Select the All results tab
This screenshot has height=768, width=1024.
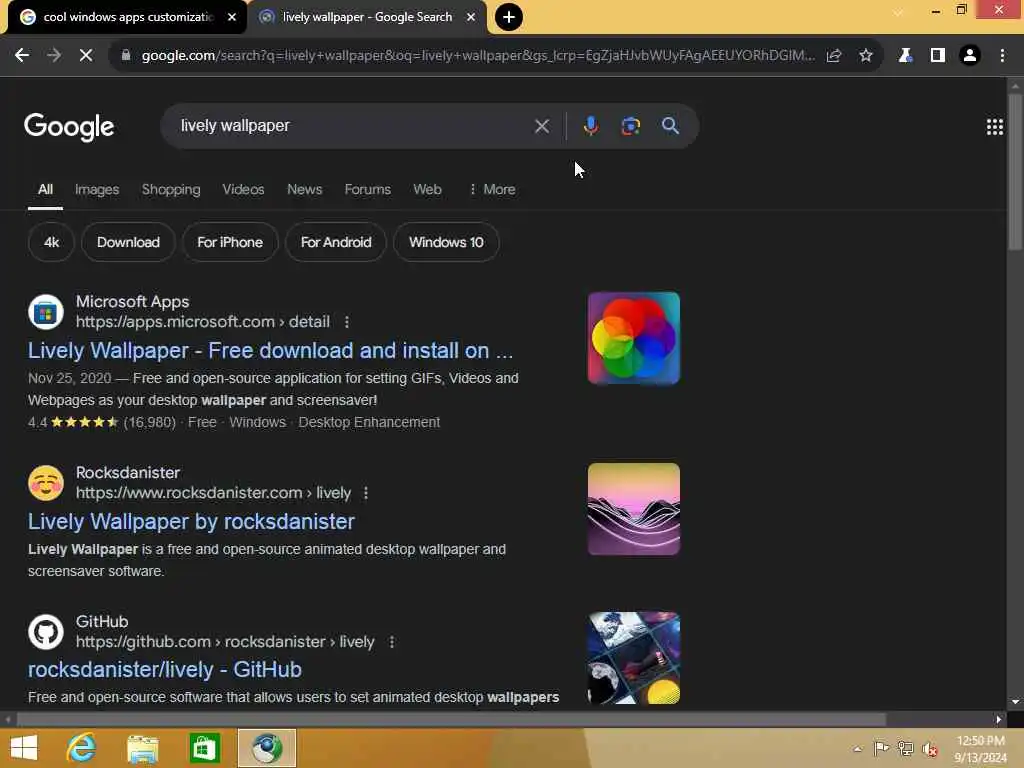click(45, 189)
